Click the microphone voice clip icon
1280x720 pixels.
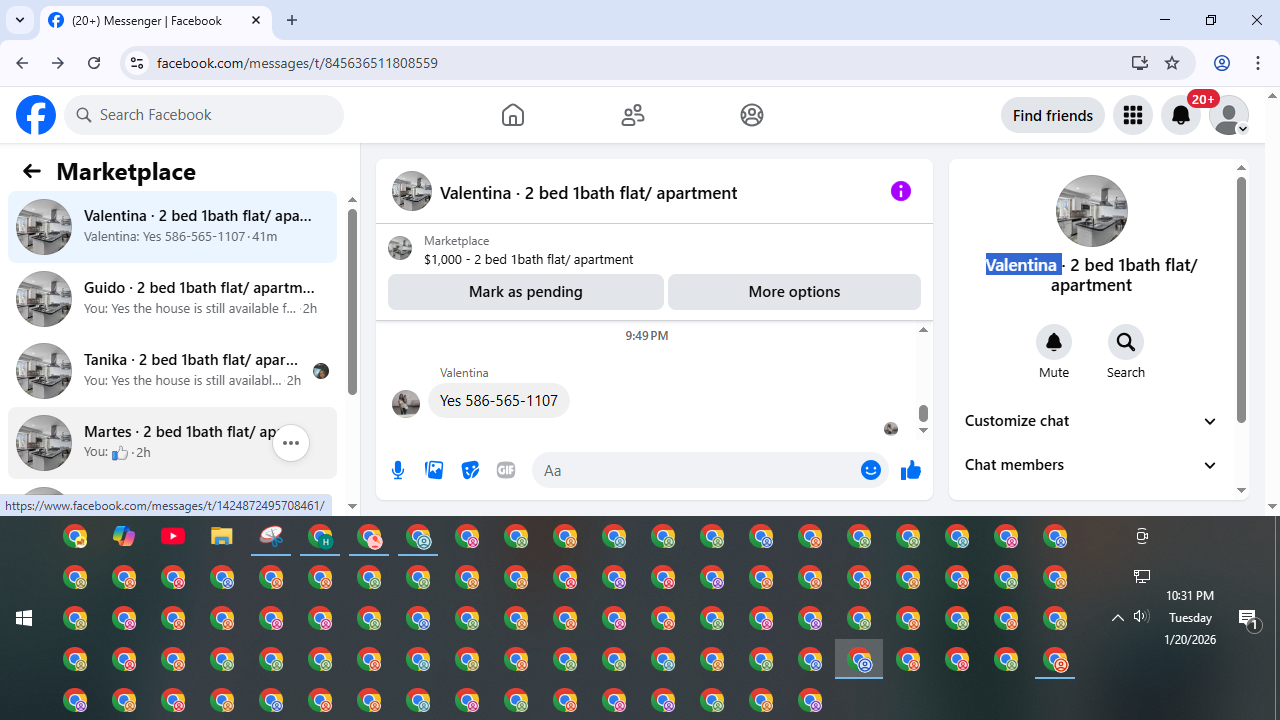(x=398, y=470)
